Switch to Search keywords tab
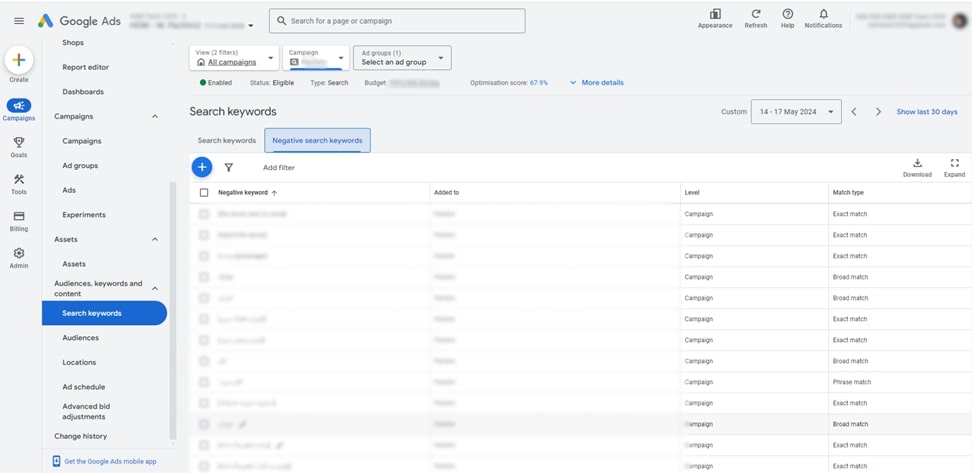972x473 pixels. [x=227, y=141]
